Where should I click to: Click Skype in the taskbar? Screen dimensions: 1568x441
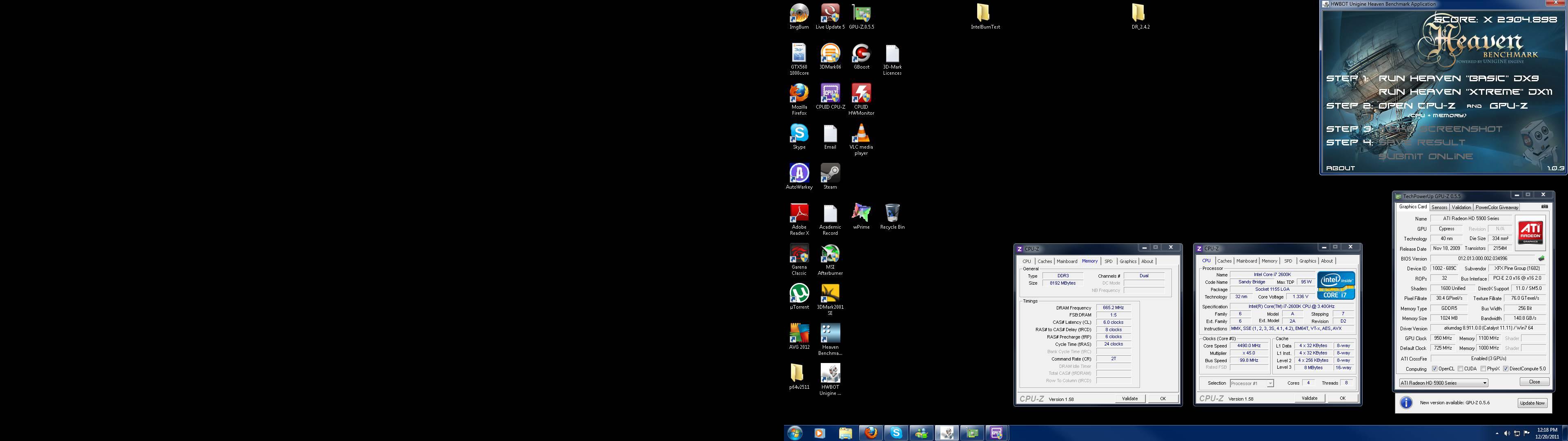[896, 433]
